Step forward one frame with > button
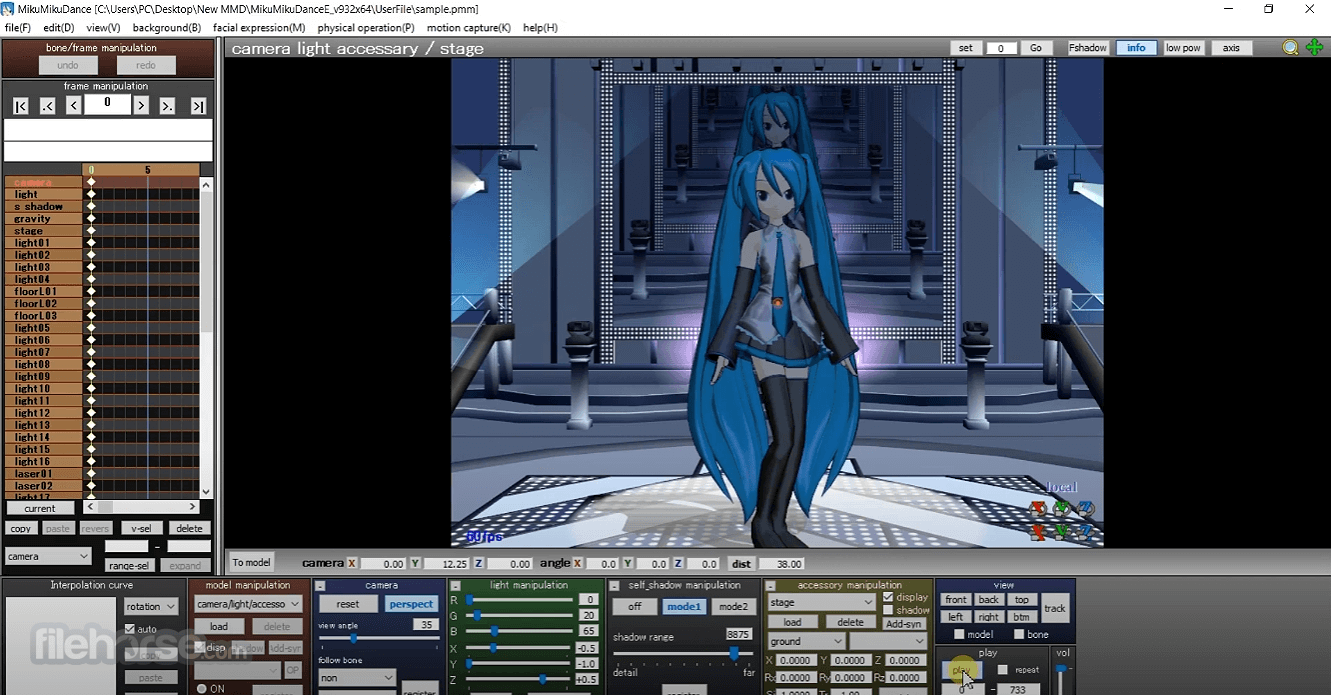 pos(141,106)
